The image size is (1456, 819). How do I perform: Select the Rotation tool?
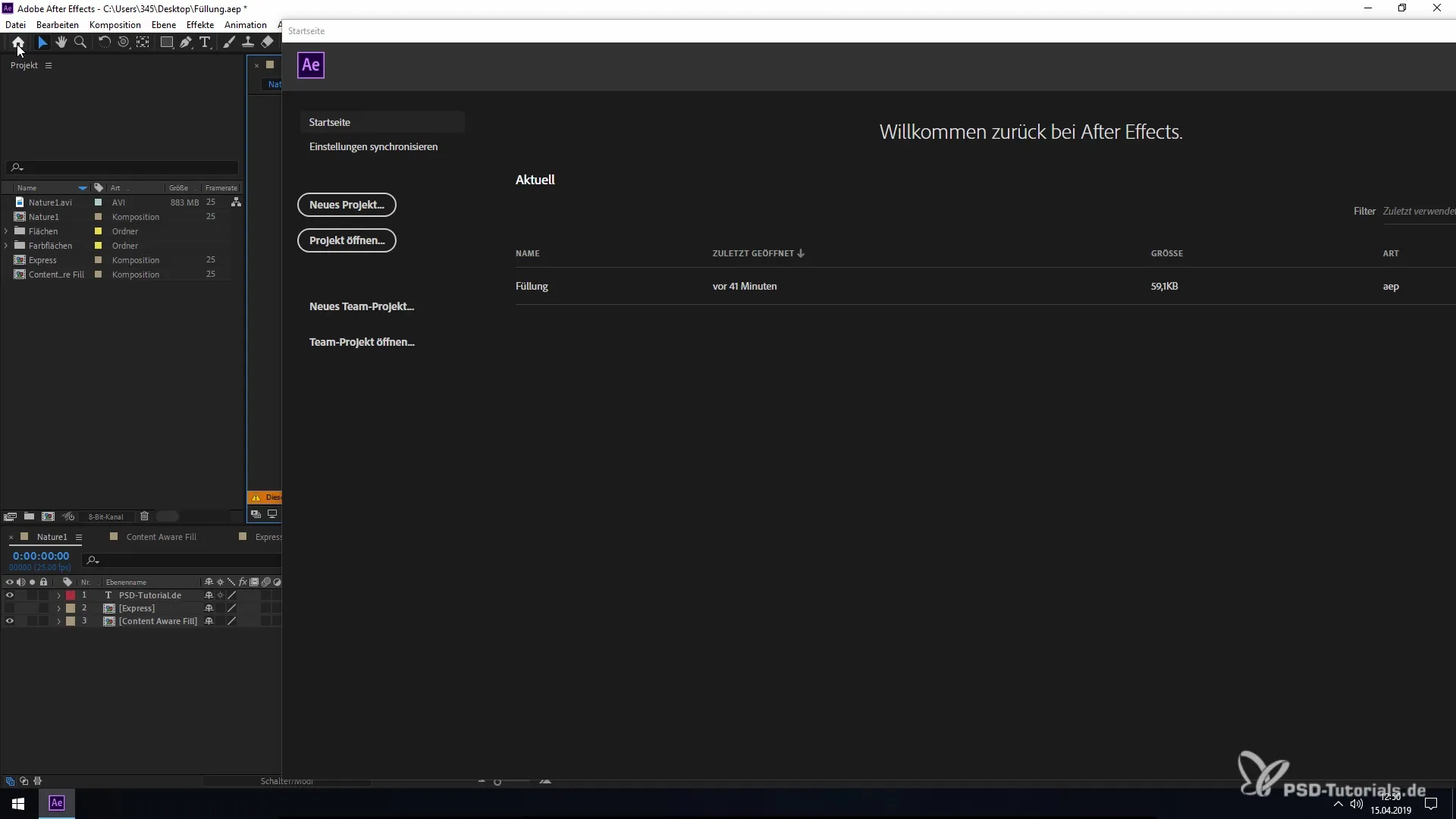tap(105, 42)
